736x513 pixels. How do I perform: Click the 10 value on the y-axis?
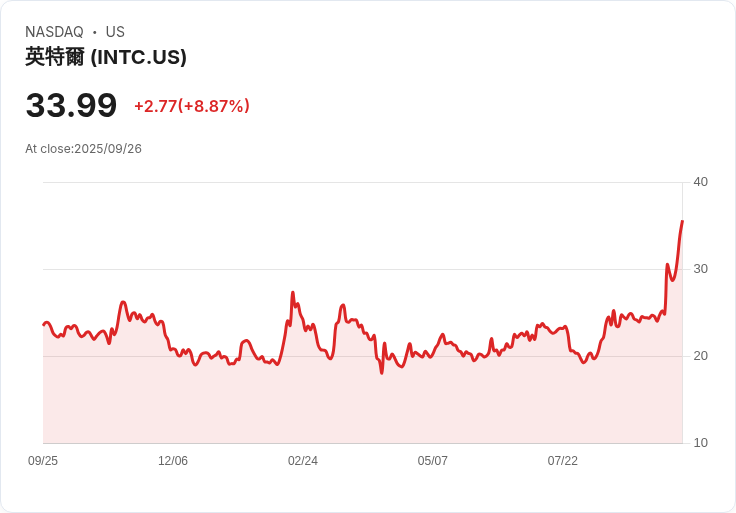(700, 443)
